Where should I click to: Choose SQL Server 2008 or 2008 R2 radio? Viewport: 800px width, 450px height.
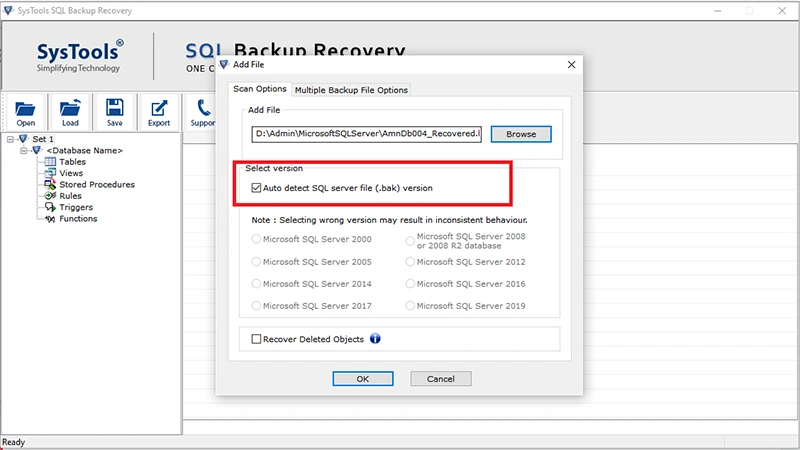[410, 241]
